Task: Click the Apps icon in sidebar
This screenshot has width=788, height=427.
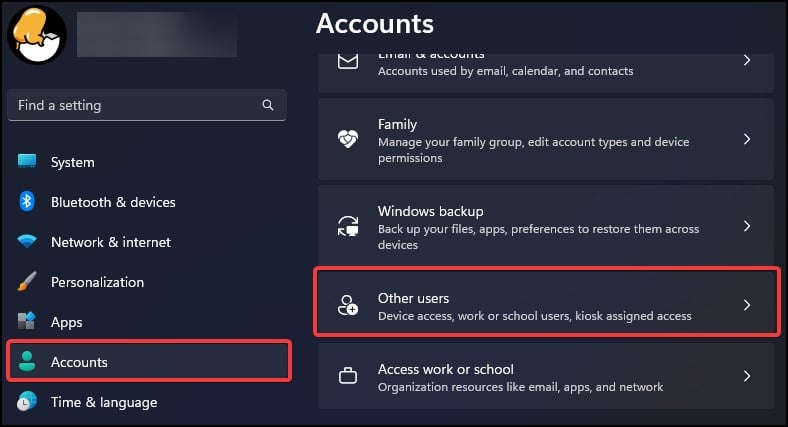Action: (x=27, y=322)
